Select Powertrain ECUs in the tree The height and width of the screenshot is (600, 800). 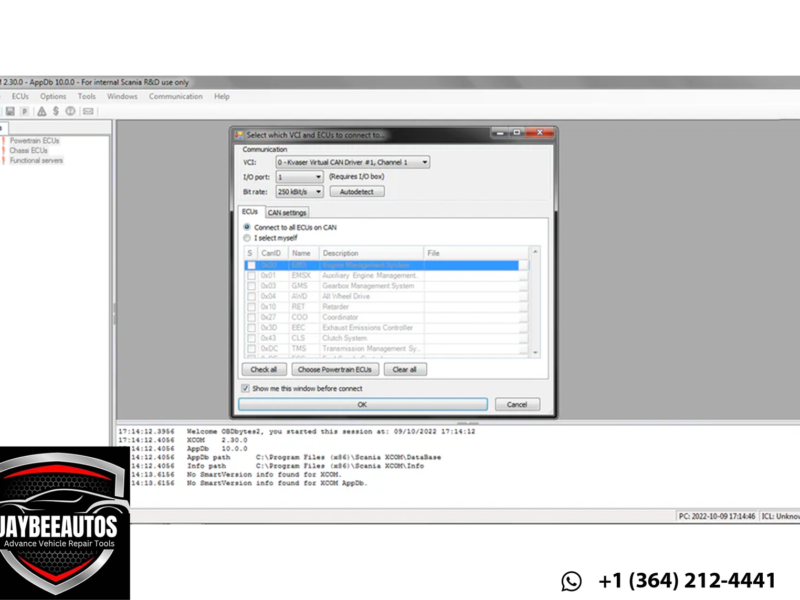click(x=34, y=141)
